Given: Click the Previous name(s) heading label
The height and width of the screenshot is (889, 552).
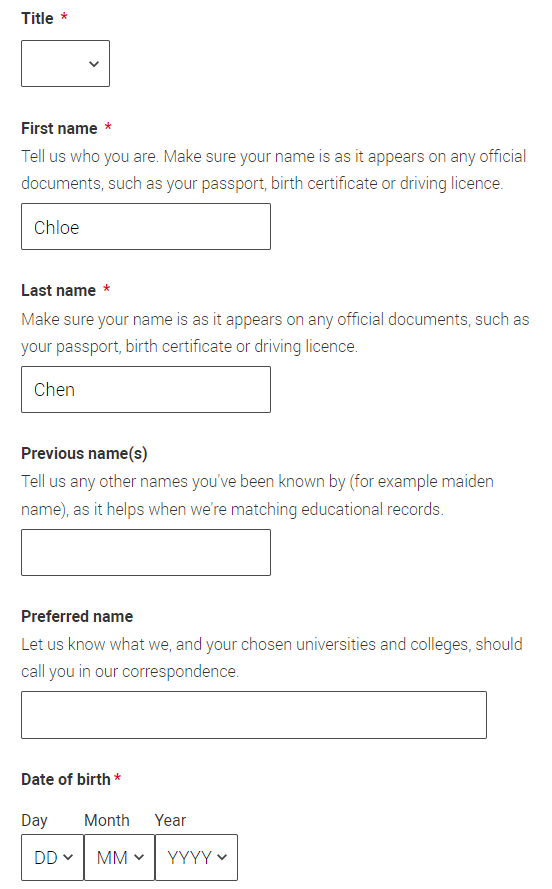Looking at the screenshot, I should tap(84, 454).
